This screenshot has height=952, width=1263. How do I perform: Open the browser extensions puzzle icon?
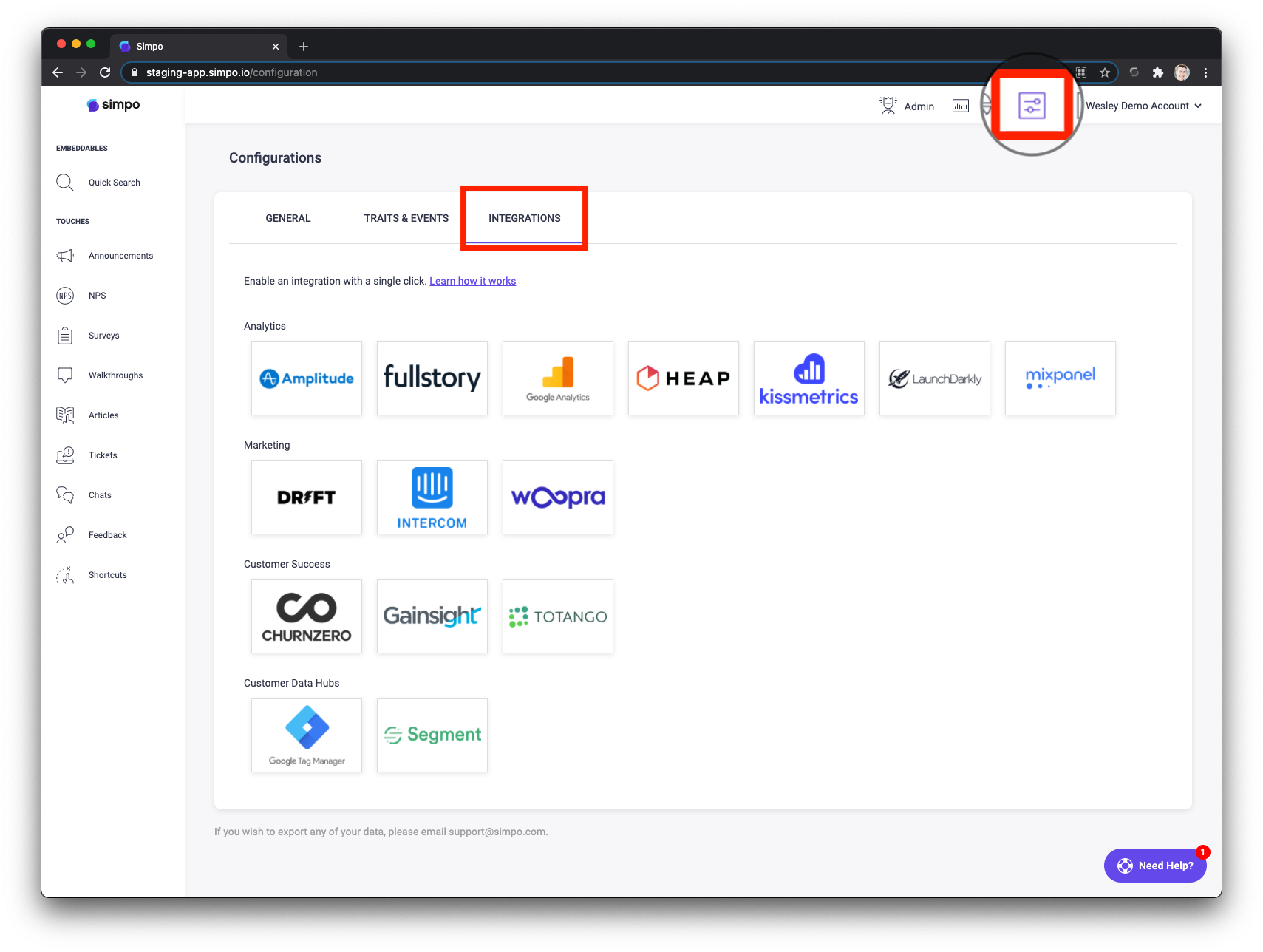[1158, 72]
